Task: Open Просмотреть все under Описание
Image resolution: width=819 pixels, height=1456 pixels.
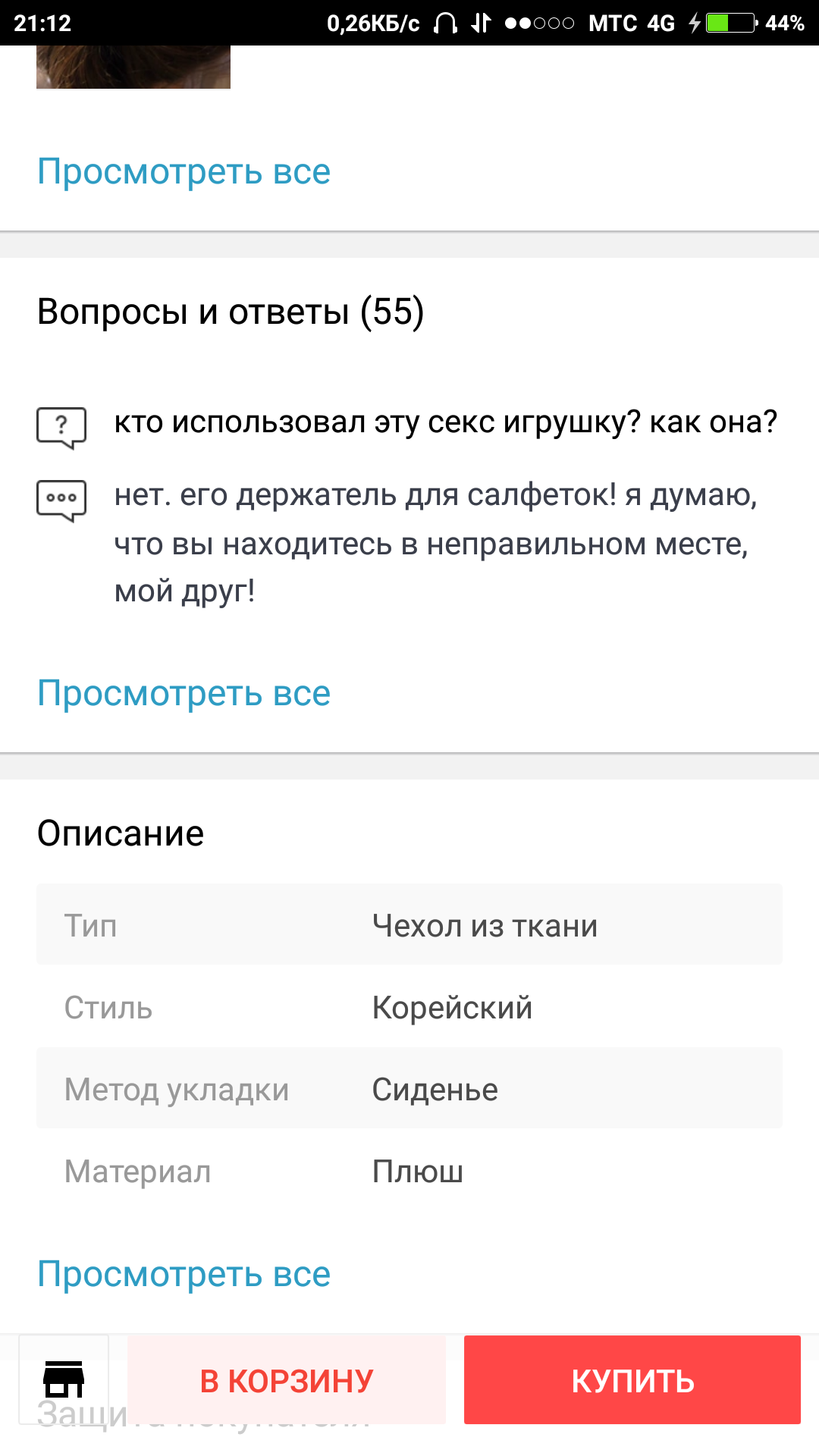Action: [184, 1274]
